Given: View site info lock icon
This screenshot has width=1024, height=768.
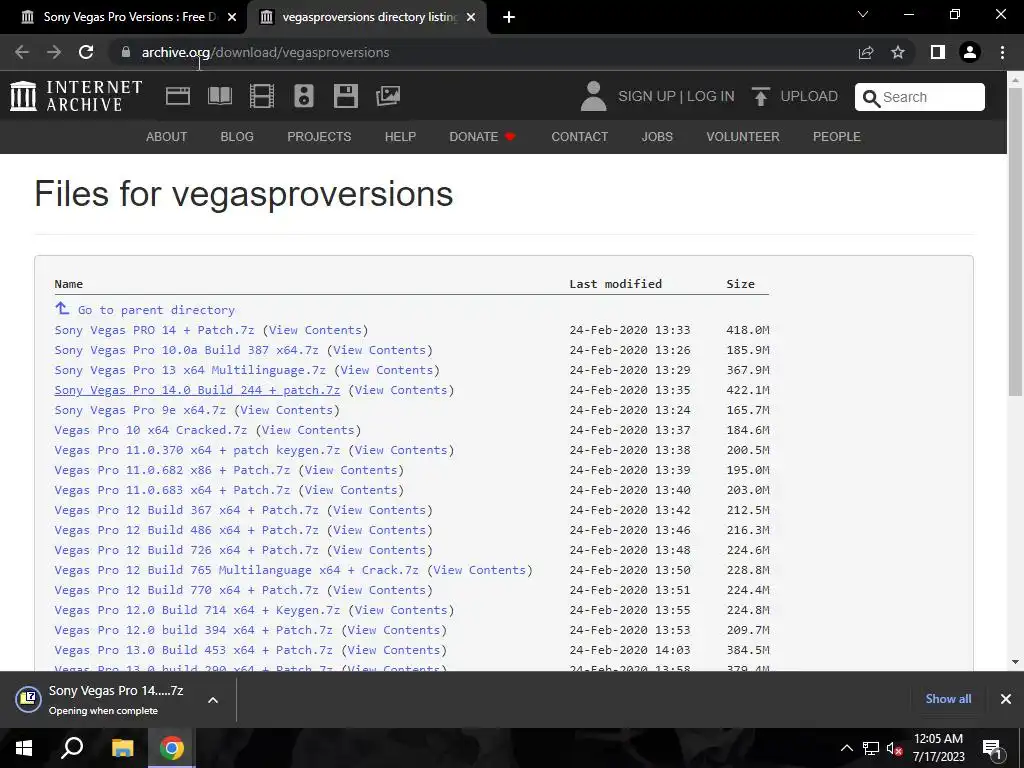Looking at the screenshot, I should [126, 52].
